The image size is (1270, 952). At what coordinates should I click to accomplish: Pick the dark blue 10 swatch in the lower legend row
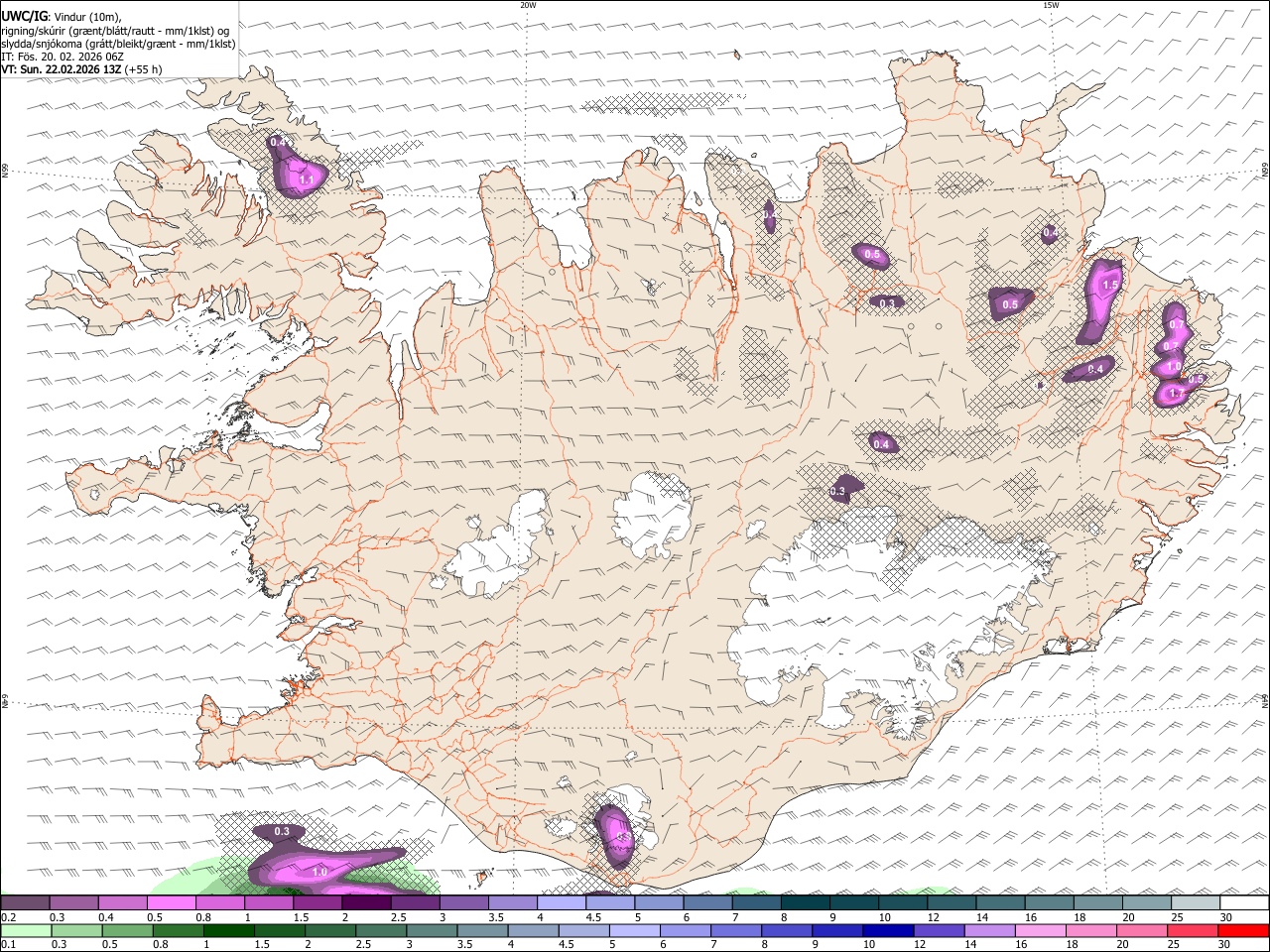point(887,930)
